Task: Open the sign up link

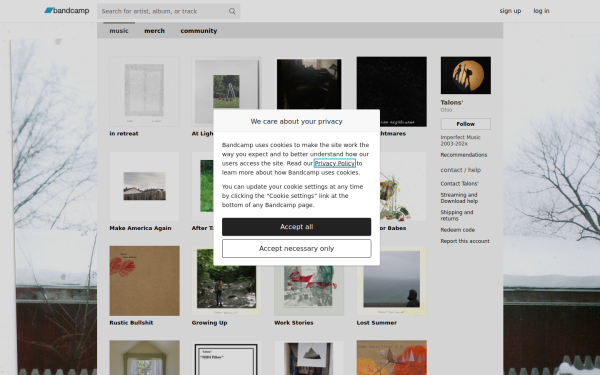Action: [510, 11]
